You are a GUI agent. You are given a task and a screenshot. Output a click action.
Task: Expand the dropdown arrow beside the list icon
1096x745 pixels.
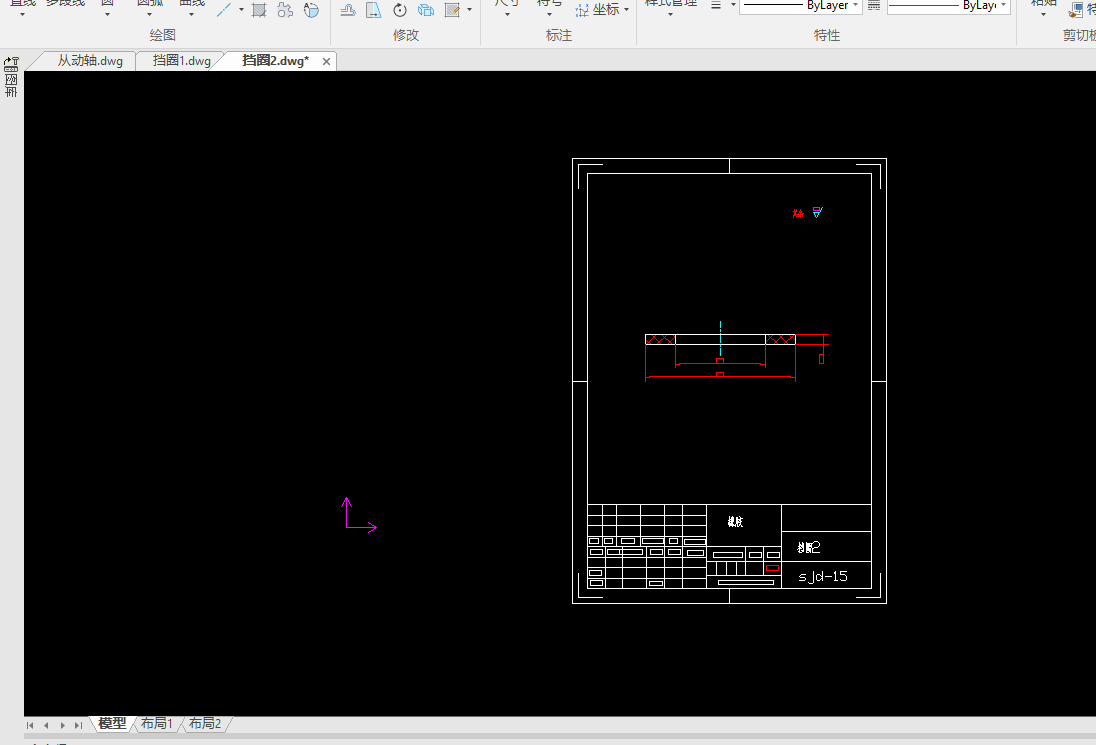click(733, 6)
